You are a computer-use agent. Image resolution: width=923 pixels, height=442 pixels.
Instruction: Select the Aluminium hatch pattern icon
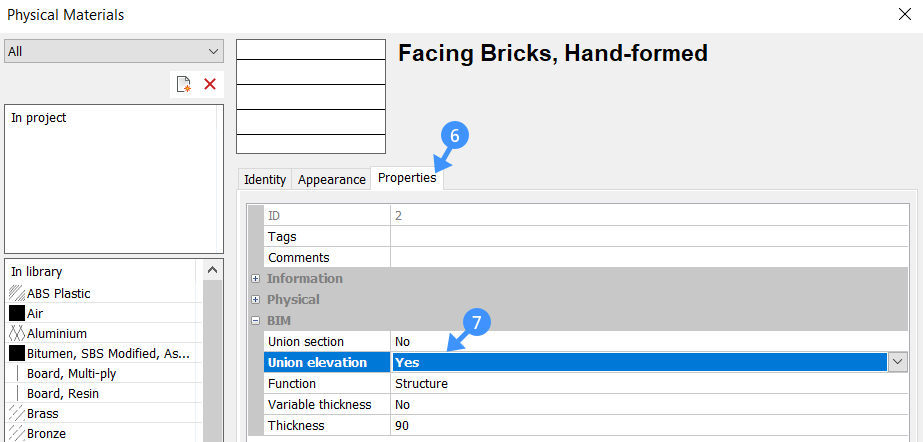coord(17,333)
